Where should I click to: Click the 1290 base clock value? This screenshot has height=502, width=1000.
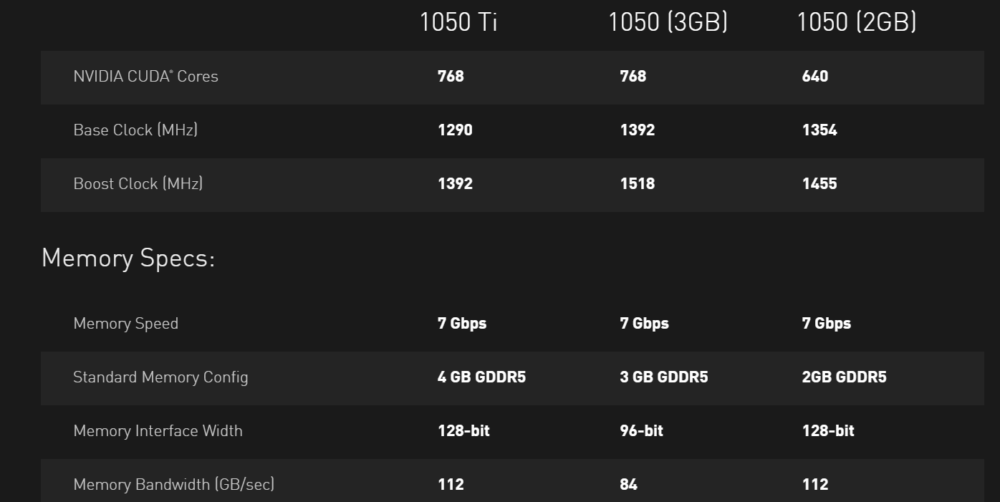455,130
